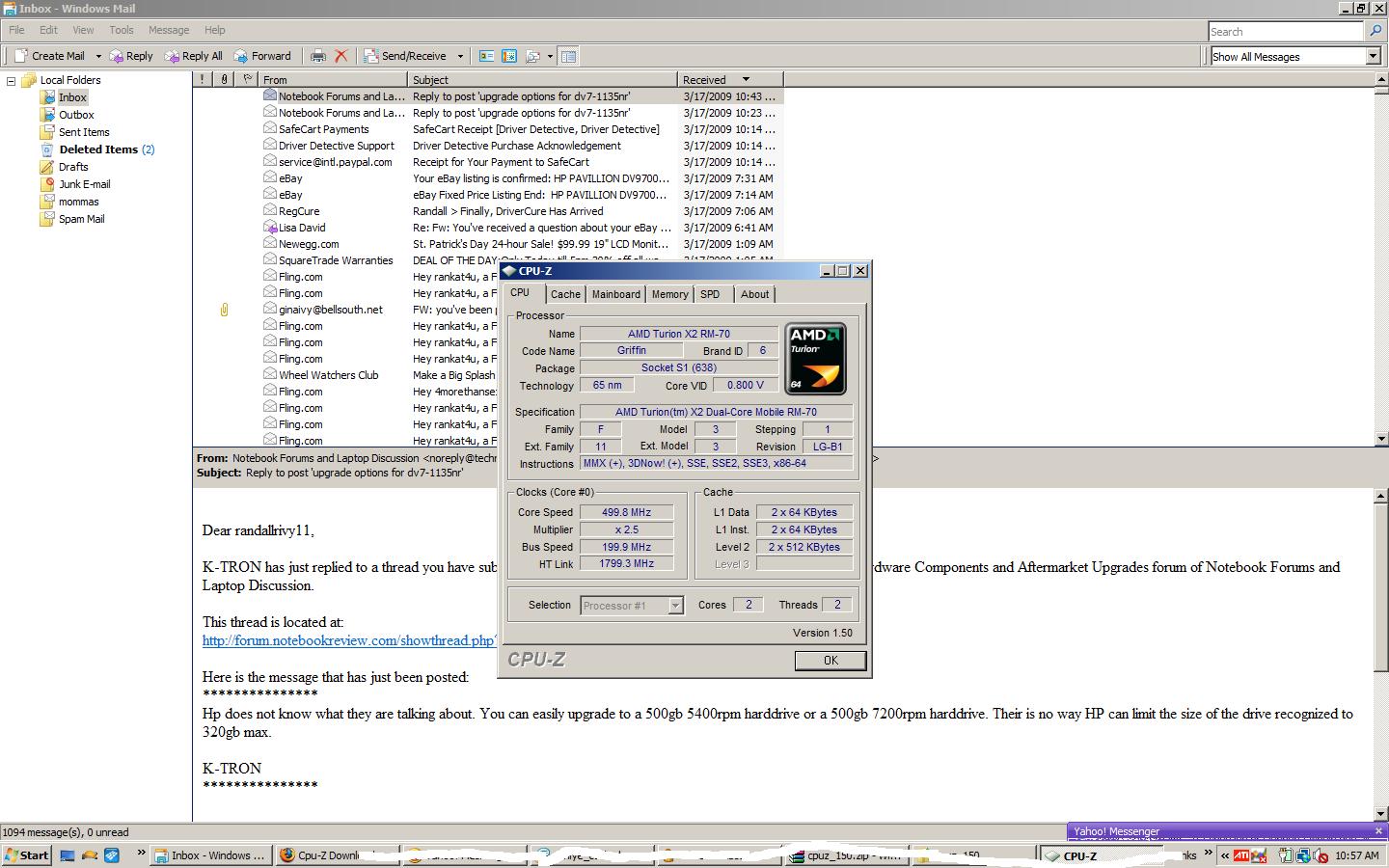Viewport: 1389px width, 868px height.
Task: Select the service@intl.paypal.com email
Action: 488,162
